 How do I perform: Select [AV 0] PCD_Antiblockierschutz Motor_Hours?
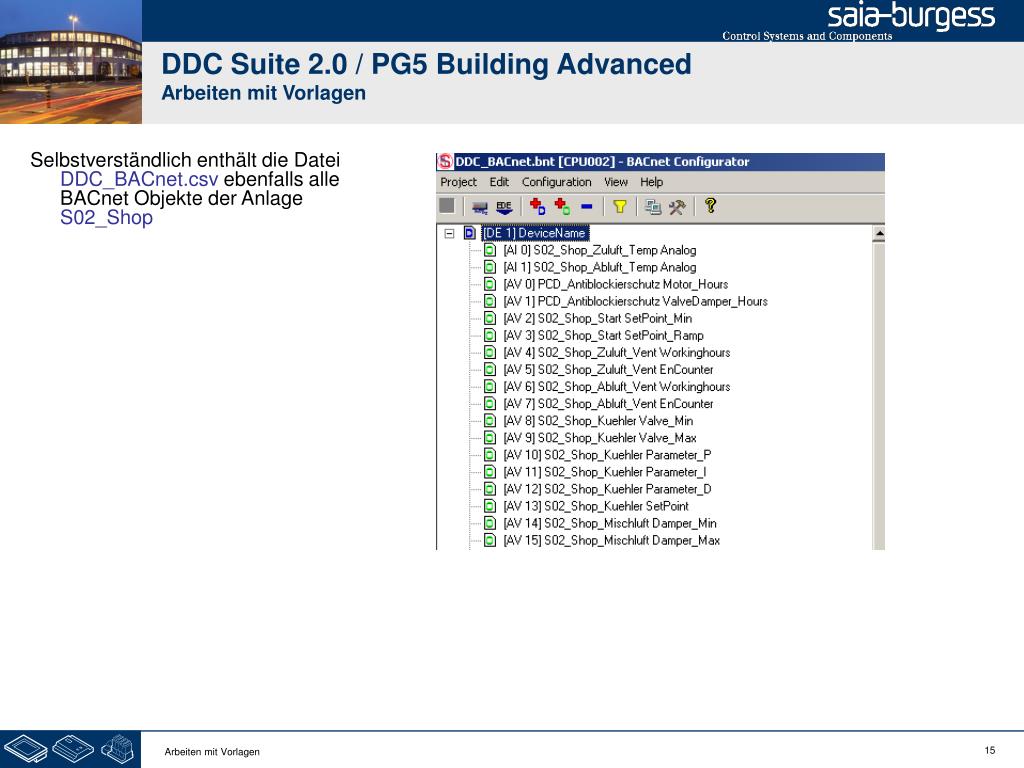(615, 284)
